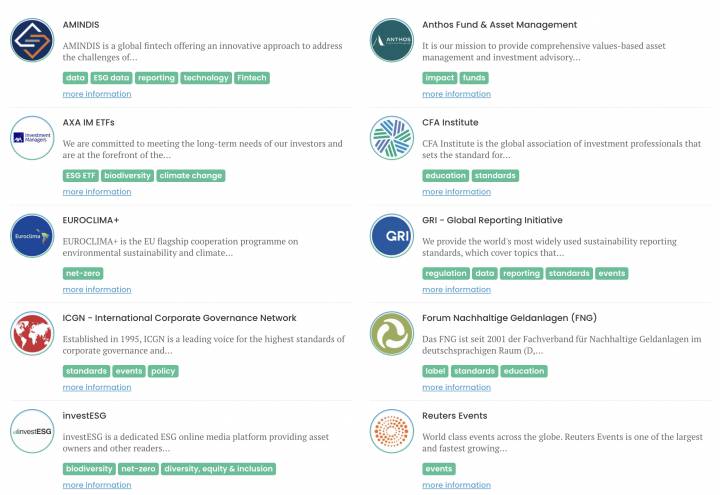Choose the diversity, equity & inclusion tag
The image size is (720, 495).
(218, 469)
